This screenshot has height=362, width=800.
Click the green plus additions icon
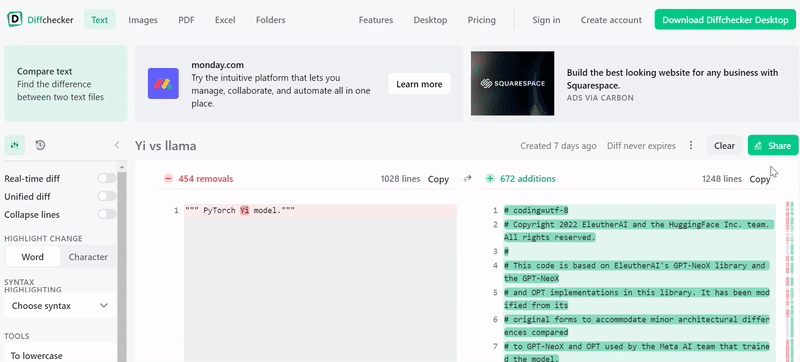tap(490, 178)
